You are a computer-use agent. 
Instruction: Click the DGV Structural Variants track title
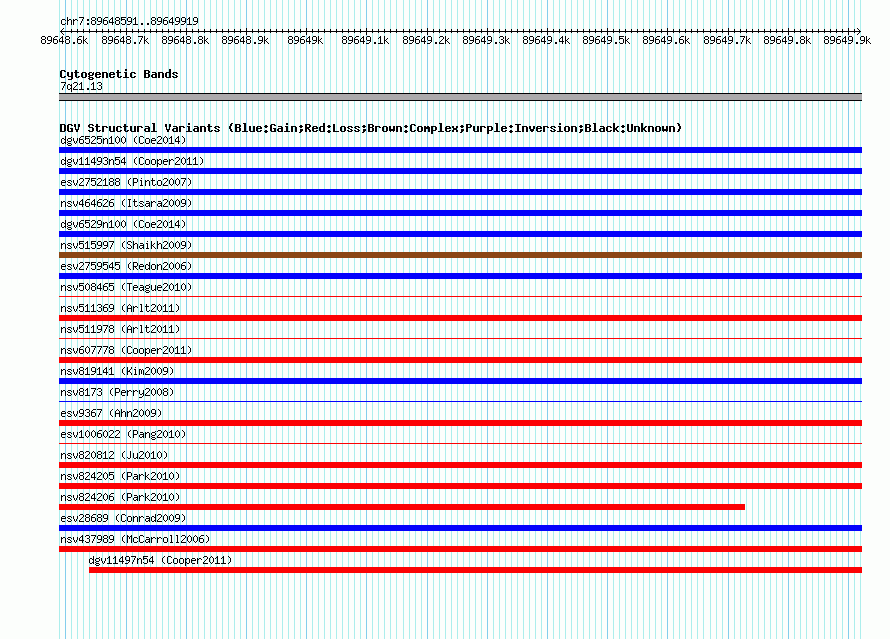pos(371,128)
